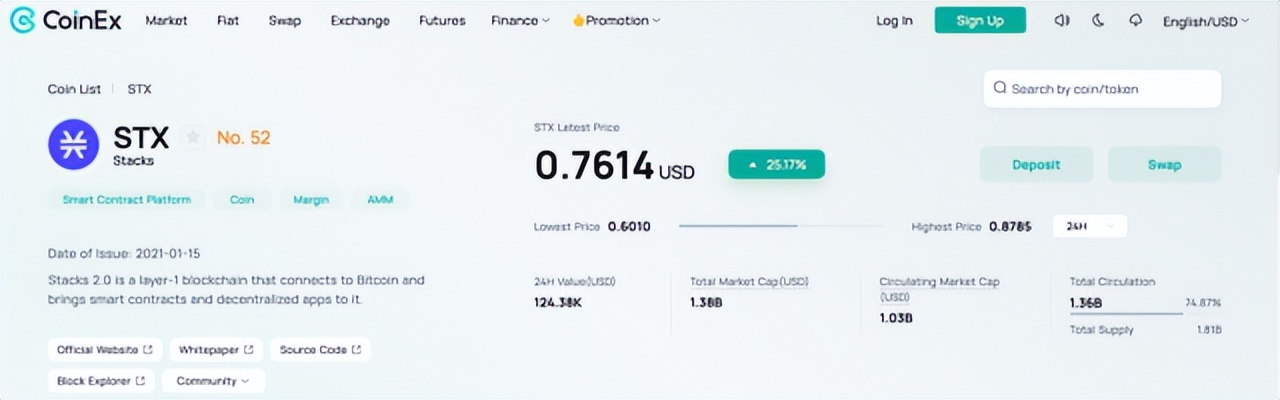Expand the Community dropdown
Image resolution: width=1280 pixels, height=400 pixels.
pyautogui.click(x=212, y=381)
